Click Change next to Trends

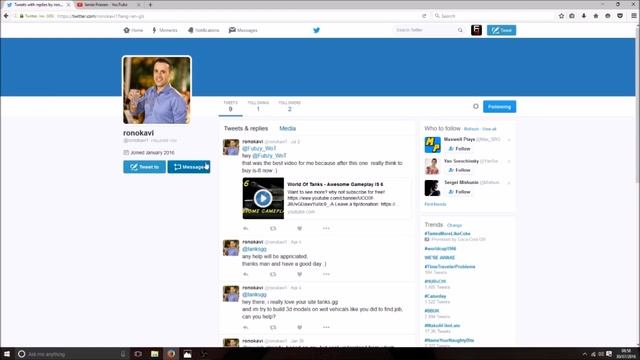coord(454,225)
